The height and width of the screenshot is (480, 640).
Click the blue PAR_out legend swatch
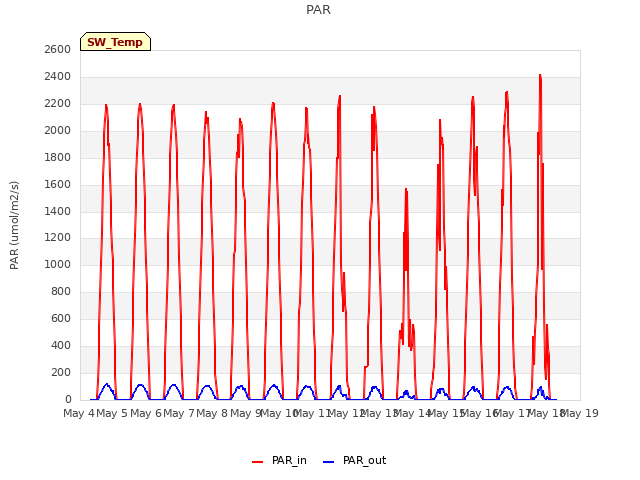tap(329, 462)
